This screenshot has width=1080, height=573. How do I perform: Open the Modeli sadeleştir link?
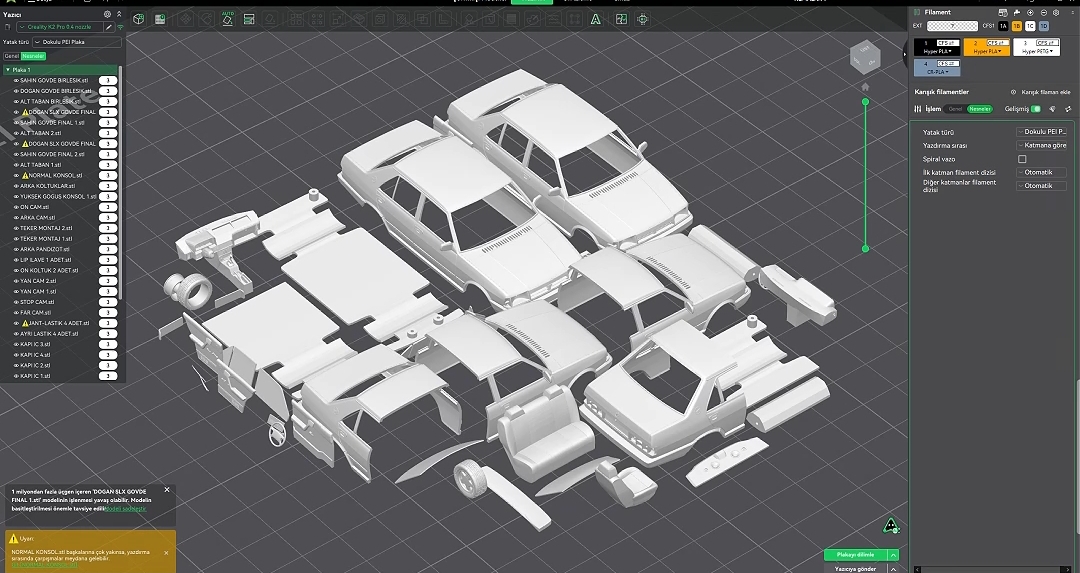pyautogui.click(x=125, y=508)
